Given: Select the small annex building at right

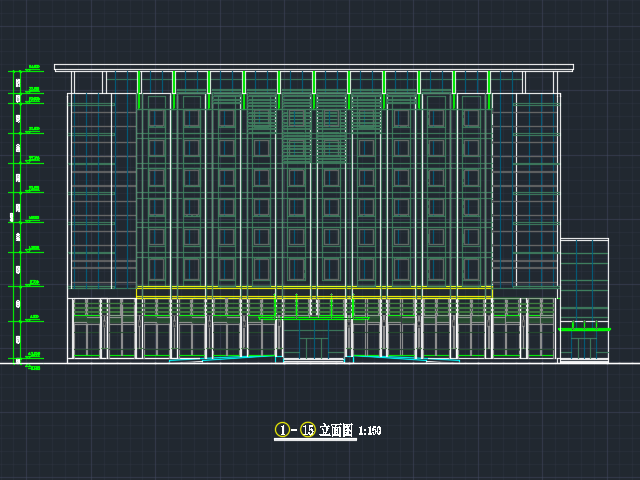Looking at the screenshot, I should [584, 299].
